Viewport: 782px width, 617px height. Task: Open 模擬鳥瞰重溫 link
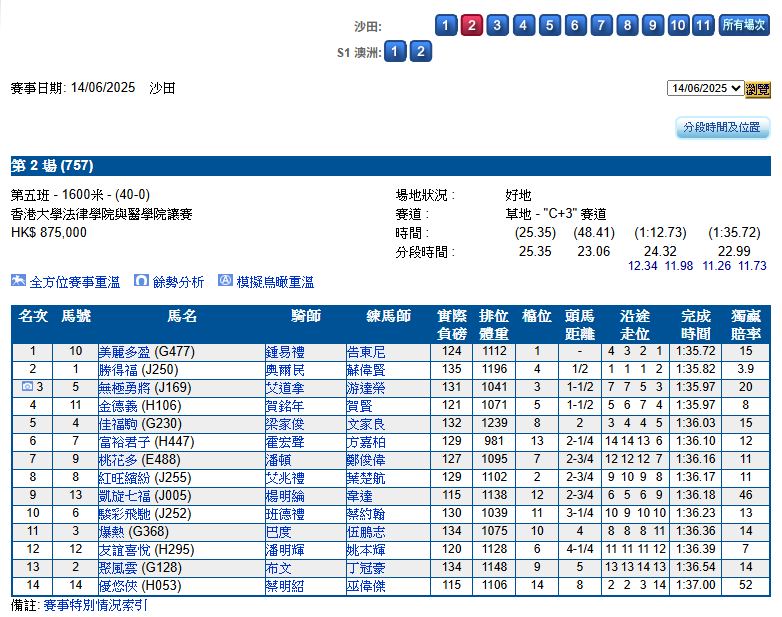pyautogui.click(x=275, y=282)
